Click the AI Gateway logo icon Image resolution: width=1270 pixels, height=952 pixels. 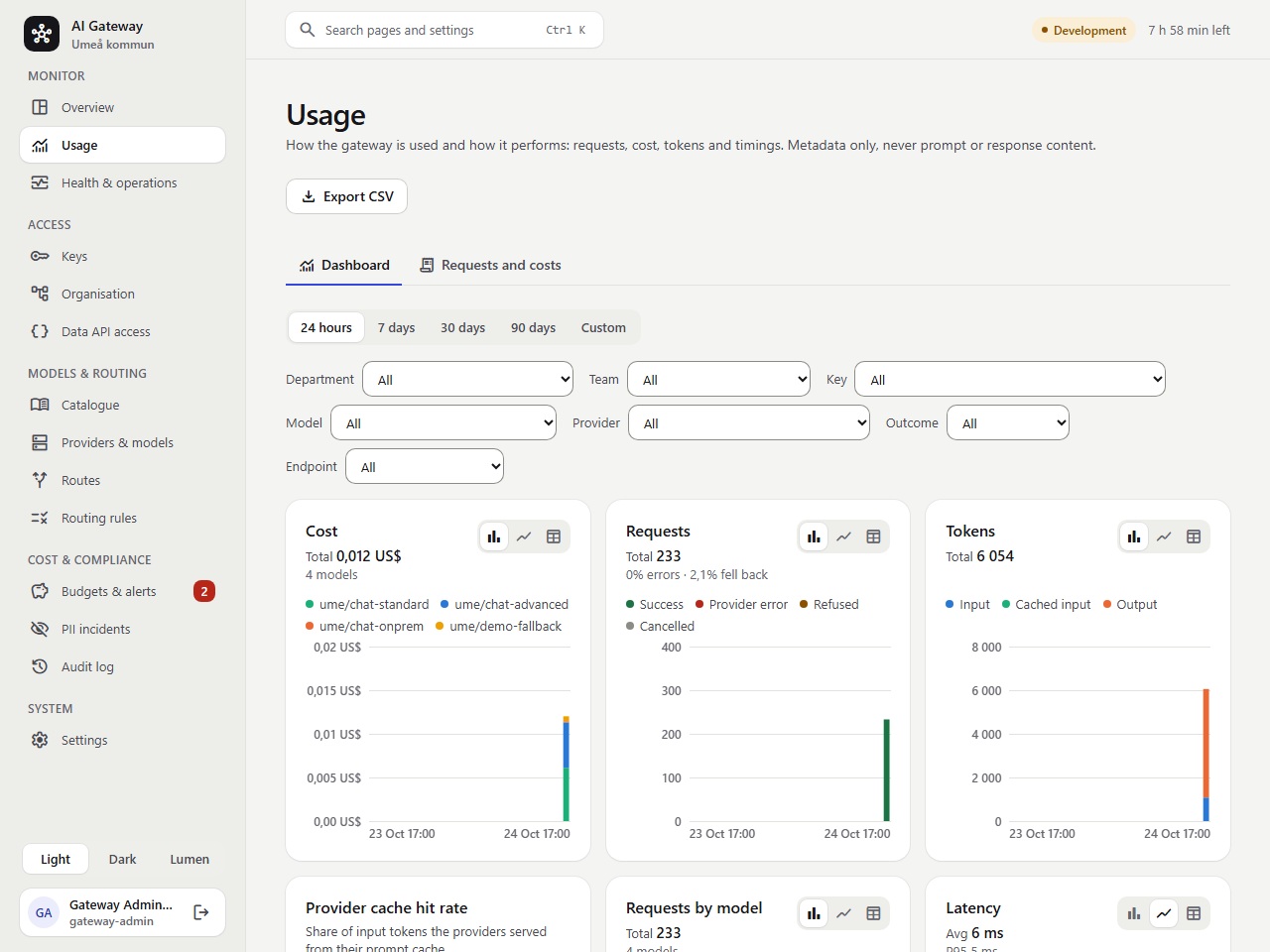click(x=42, y=34)
